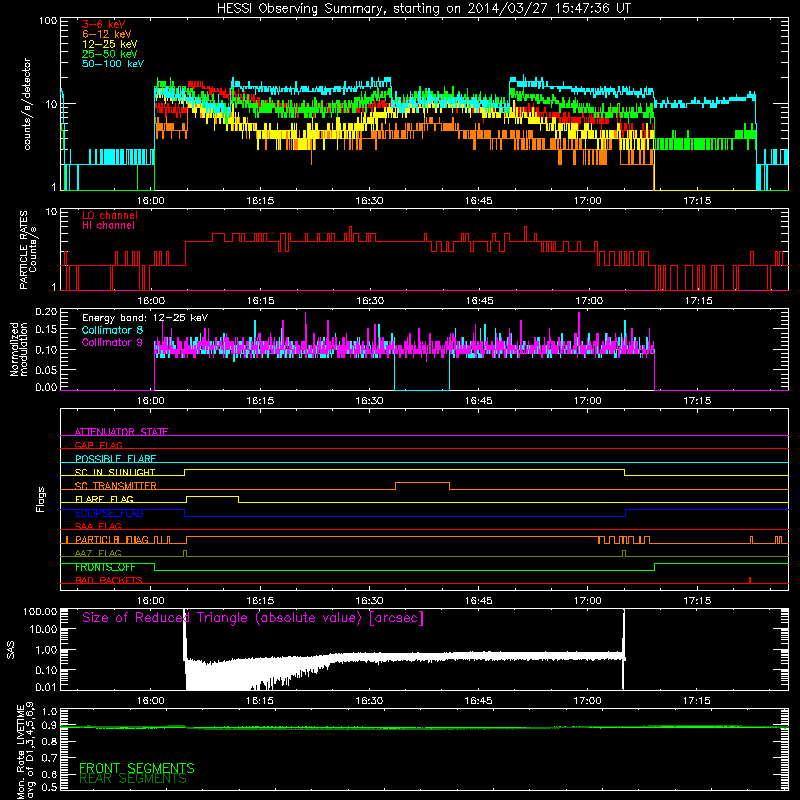Select the FRONTS_OFF flag label
Screen dimensions: 800x800
pyautogui.click(x=105, y=567)
